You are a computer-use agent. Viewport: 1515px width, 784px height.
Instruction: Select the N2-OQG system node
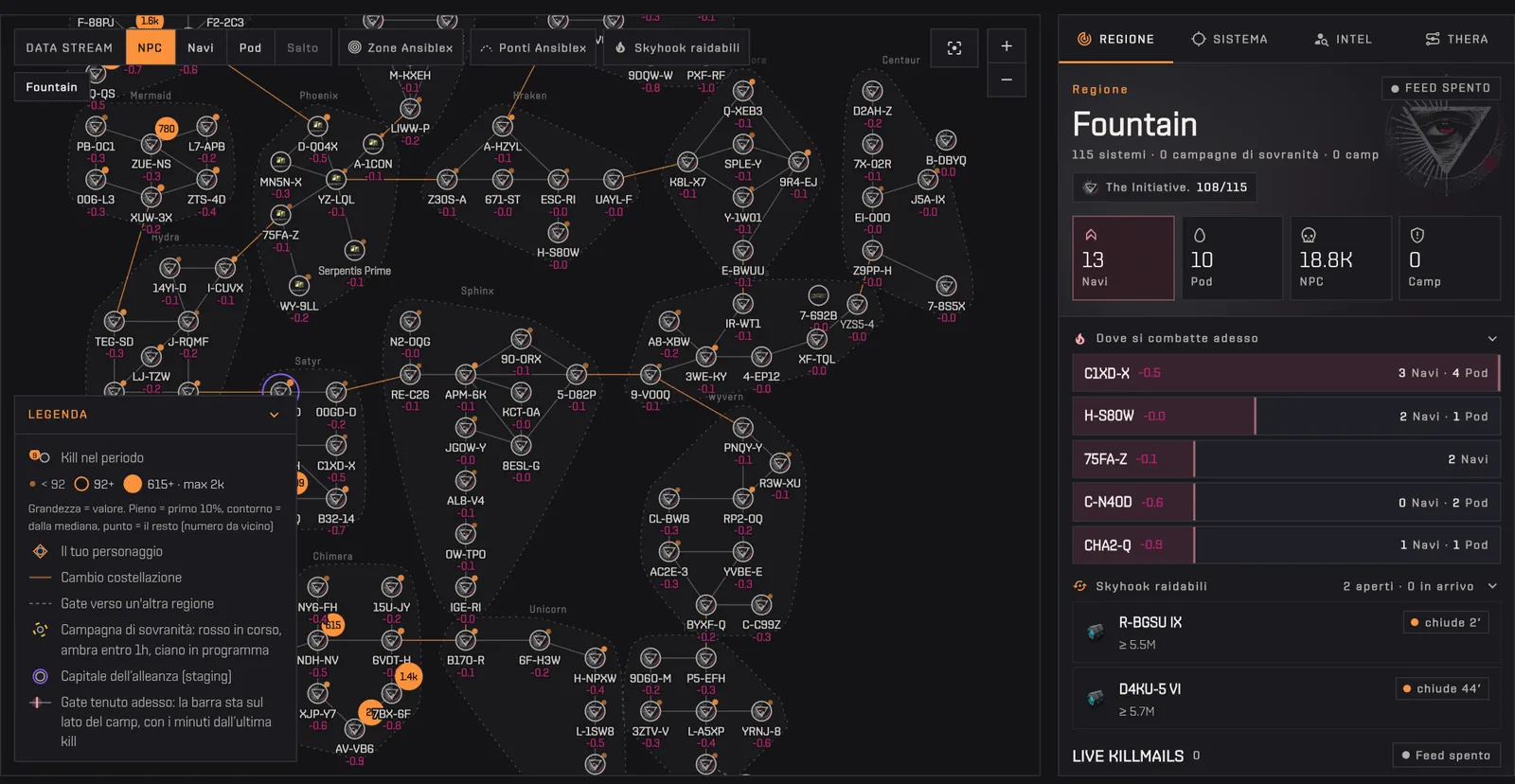pyautogui.click(x=410, y=321)
